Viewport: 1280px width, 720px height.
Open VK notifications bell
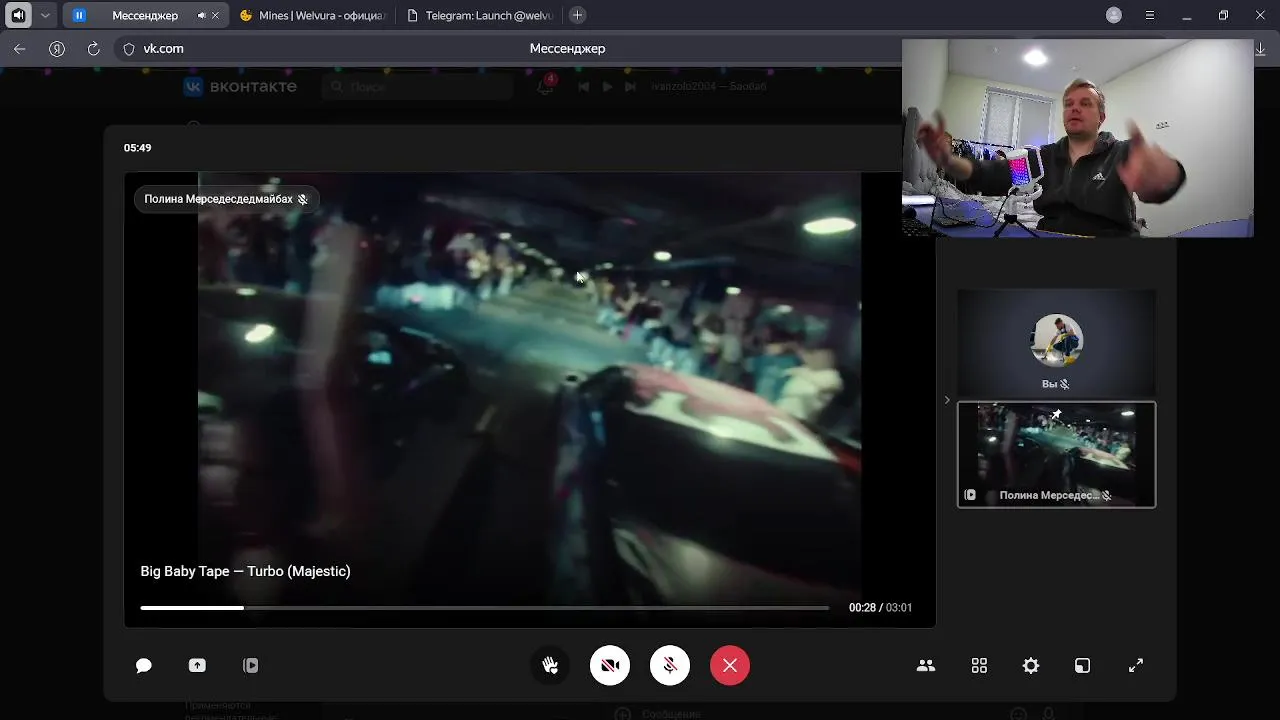[x=545, y=87]
